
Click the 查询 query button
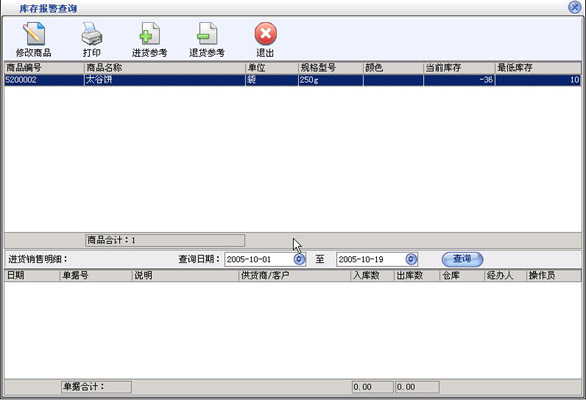point(462,259)
